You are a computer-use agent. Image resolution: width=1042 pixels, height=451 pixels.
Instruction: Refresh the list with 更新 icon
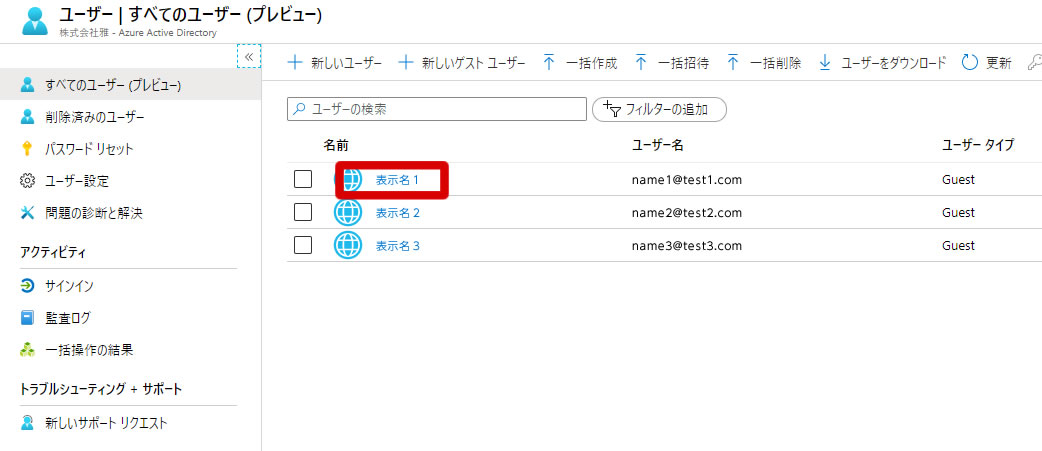(969, 63)
